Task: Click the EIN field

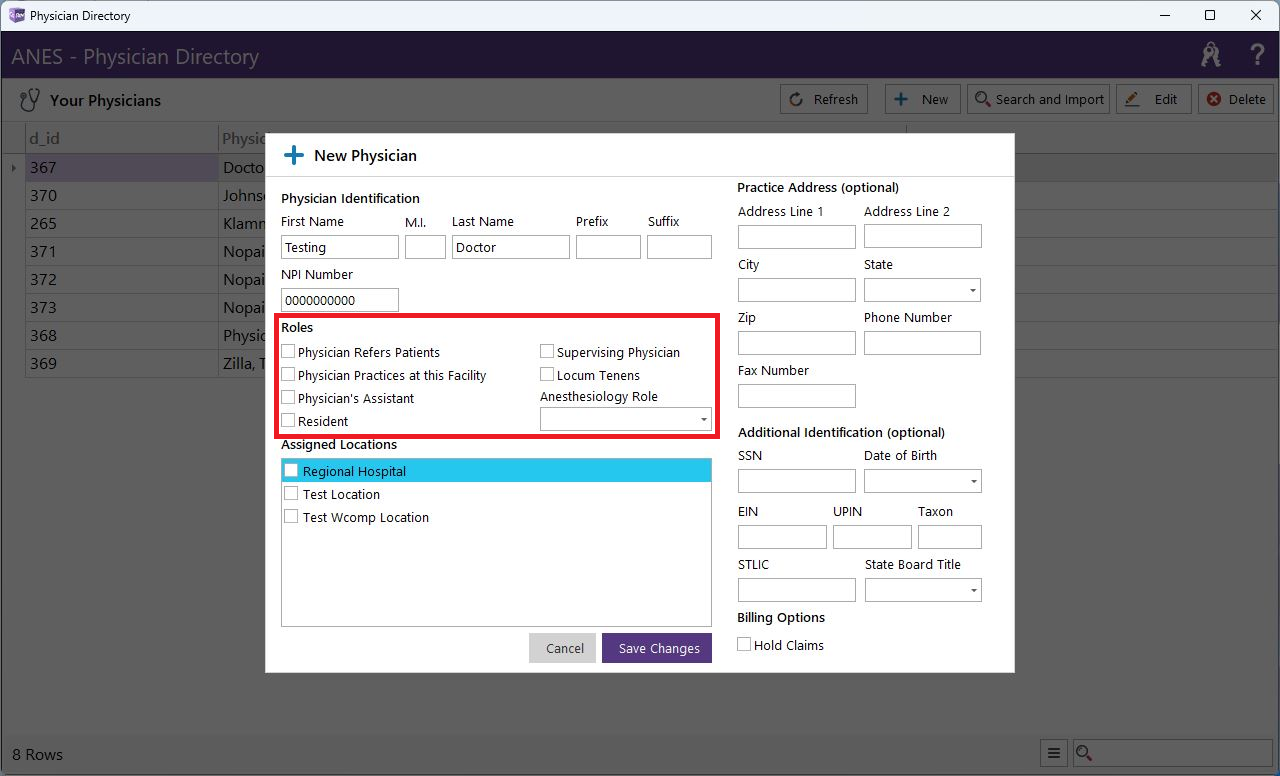Action: point(782,537)
